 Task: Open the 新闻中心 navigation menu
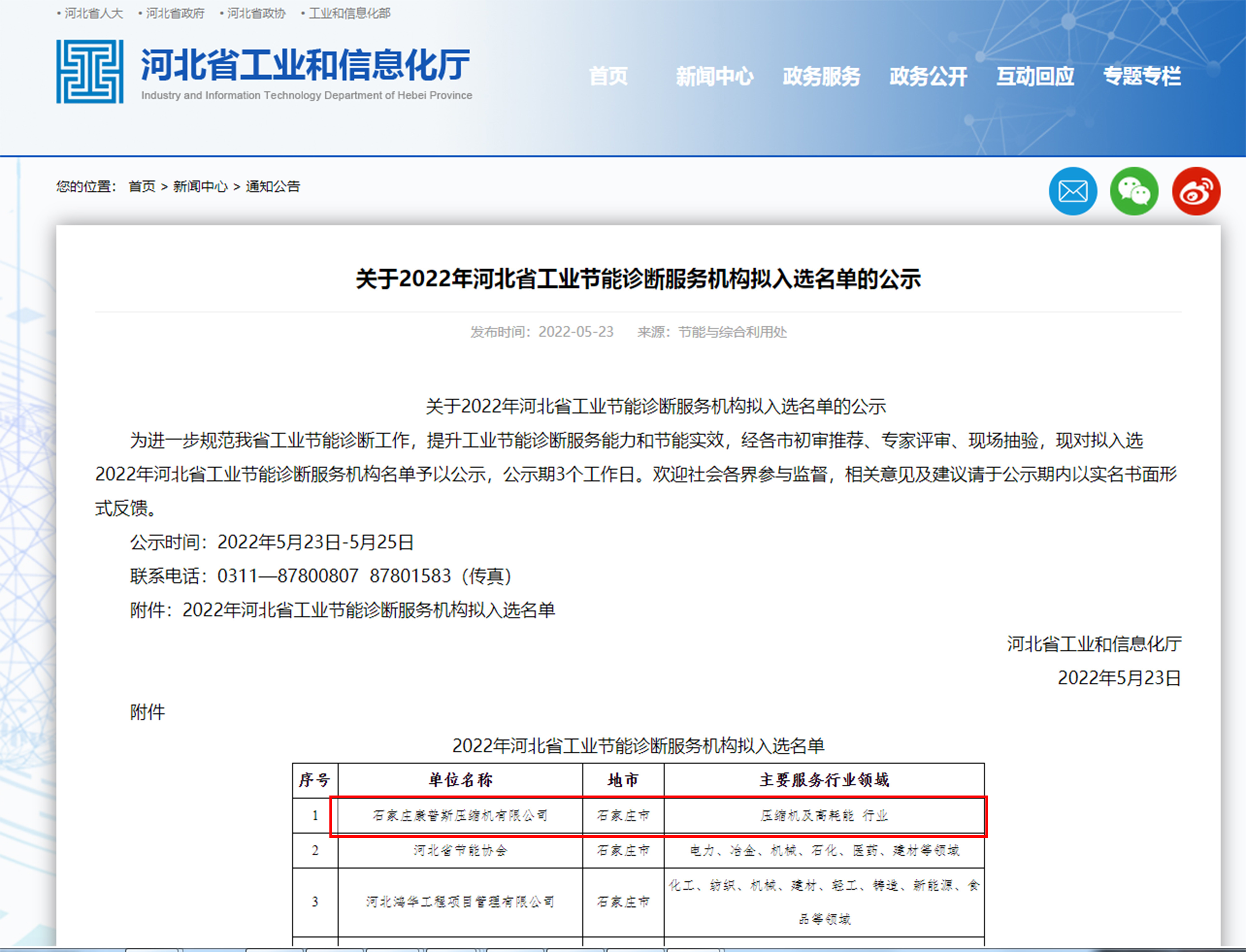pos(714,76)
